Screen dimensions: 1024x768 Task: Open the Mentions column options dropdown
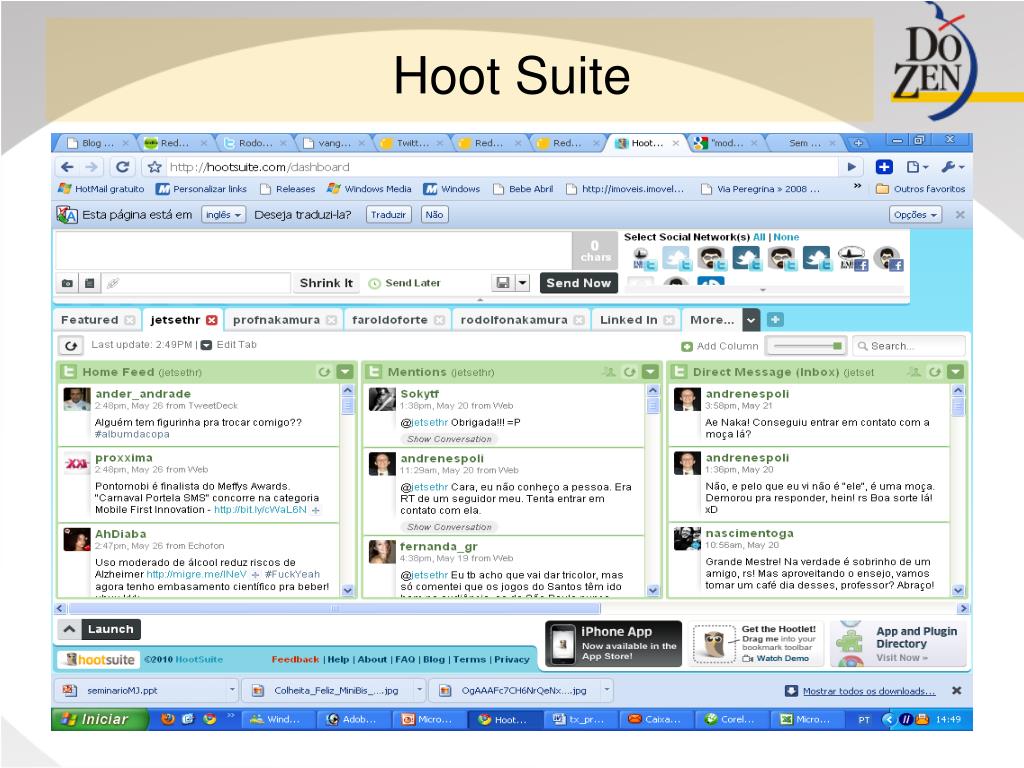tap(650, 372)
